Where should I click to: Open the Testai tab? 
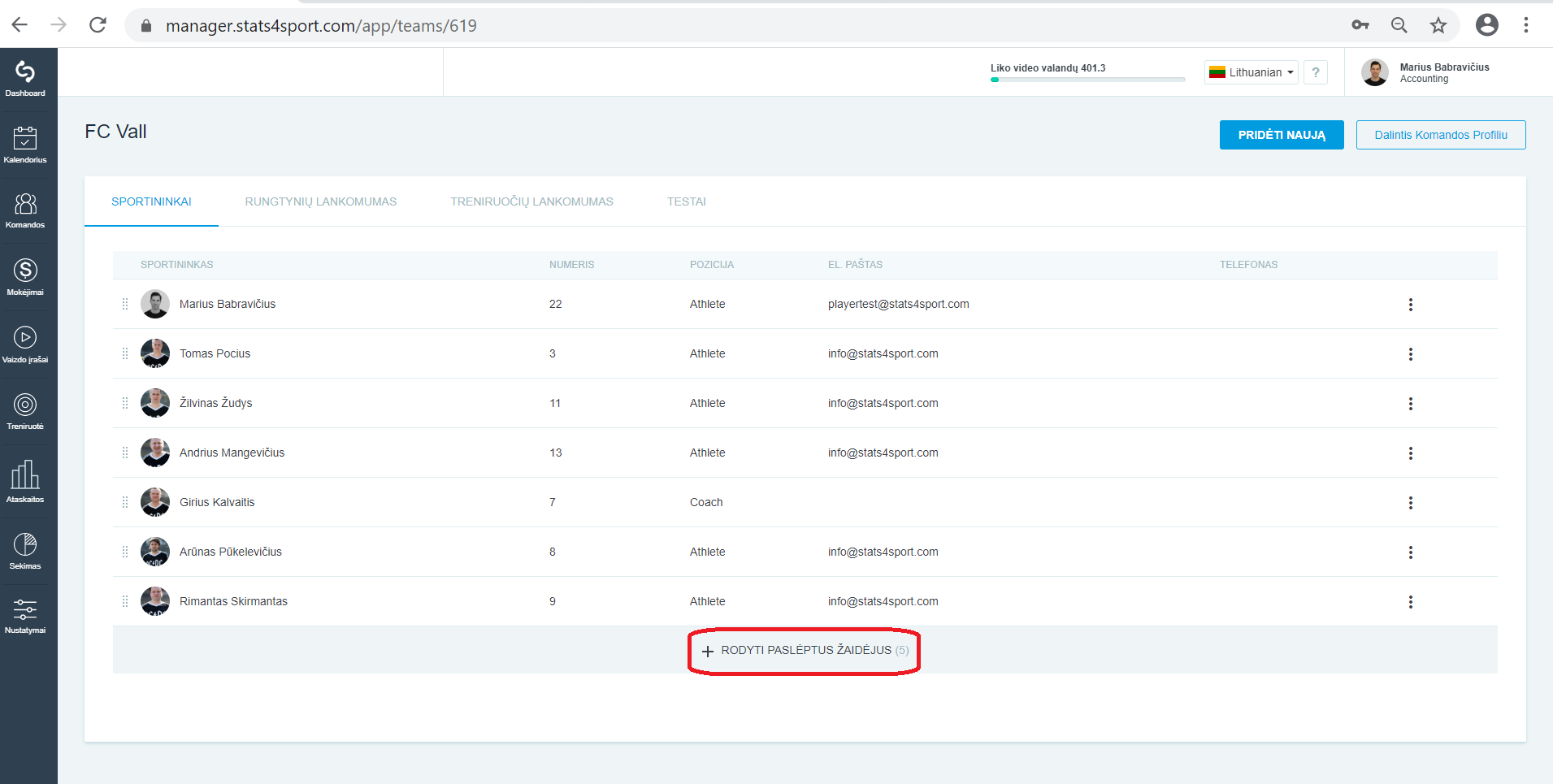(687, 201)
